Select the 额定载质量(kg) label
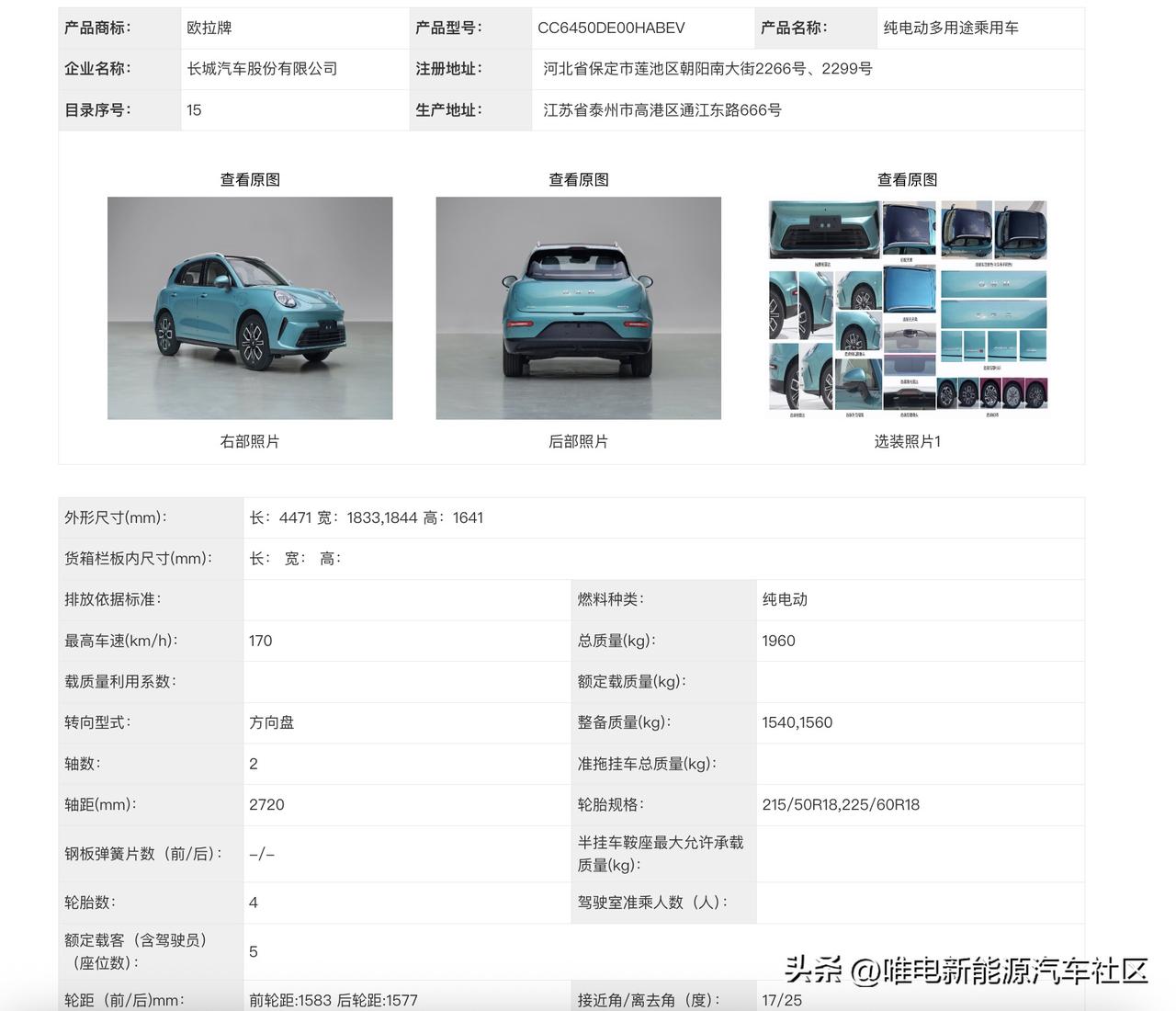1176x1011 pixels. coord(632,682)
